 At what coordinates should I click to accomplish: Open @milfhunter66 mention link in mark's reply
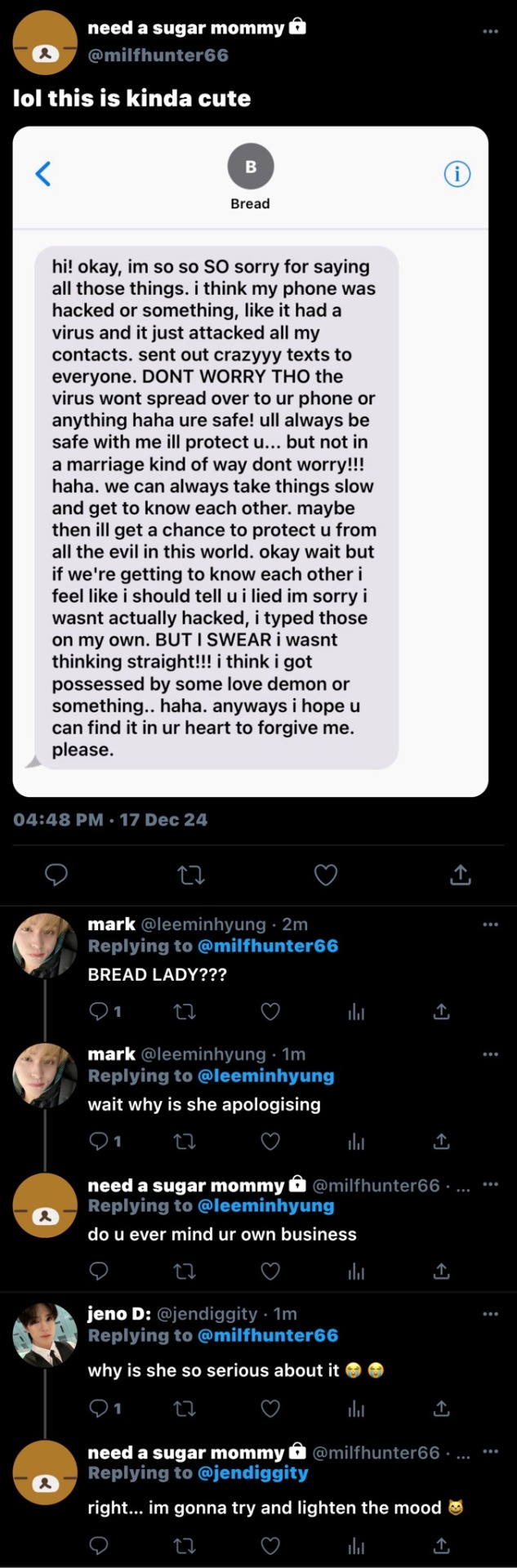[268, 946]
